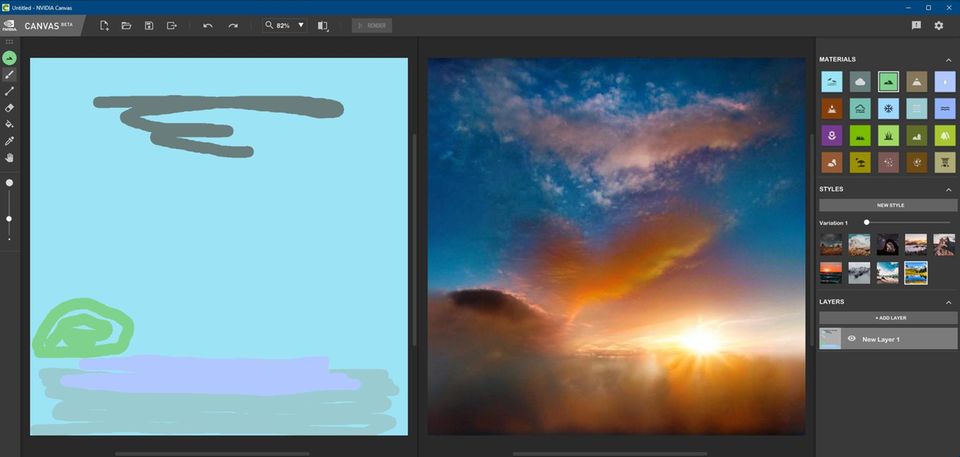This screenshot has width=960, height=457.
Task: Choose the blue wave water material
Action: pyautogui.click(x=945, y=108)
